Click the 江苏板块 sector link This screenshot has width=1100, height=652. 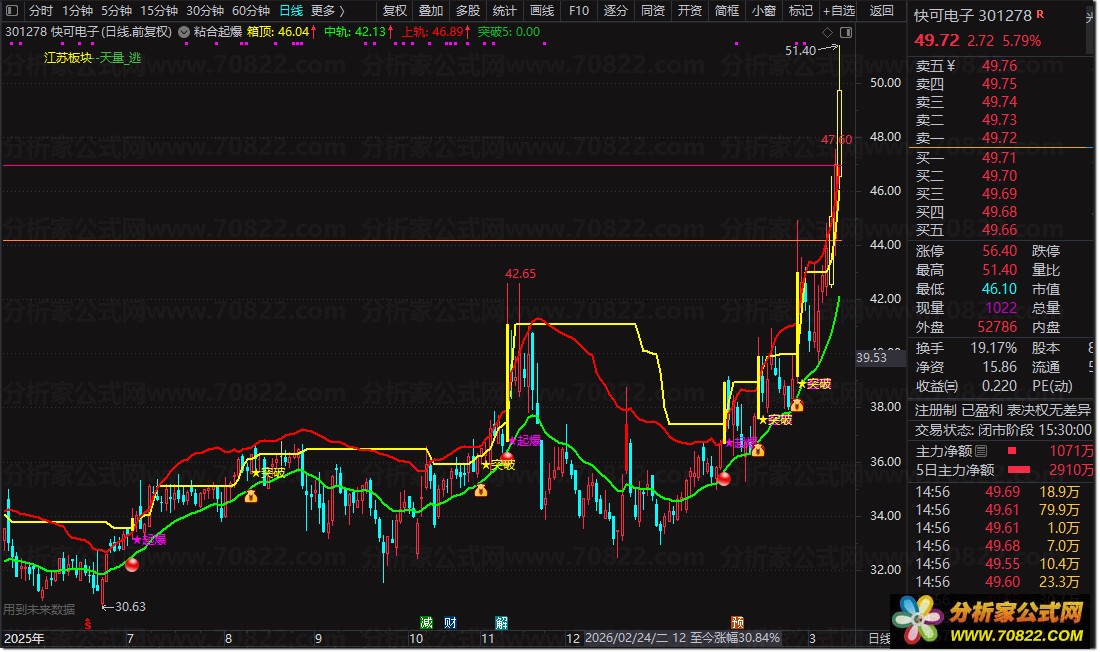(68, 58)
